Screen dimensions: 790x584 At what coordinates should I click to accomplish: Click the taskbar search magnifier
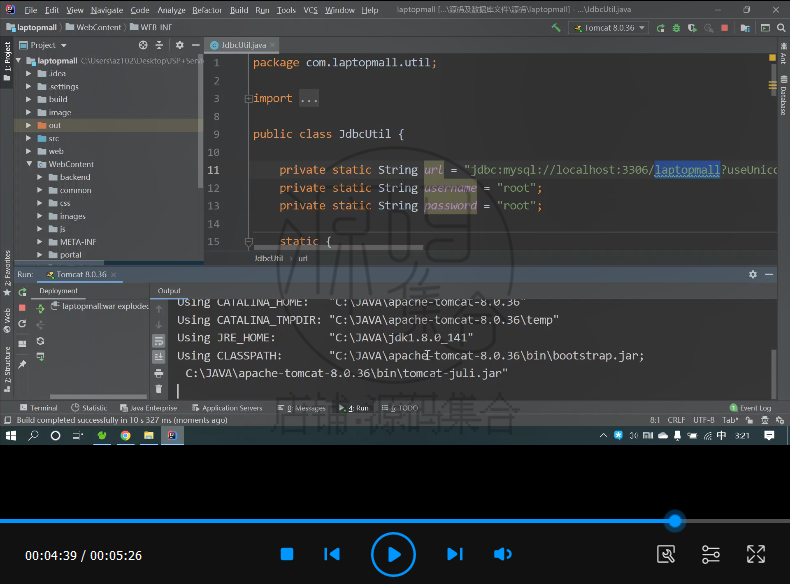[x=33, y=436]
